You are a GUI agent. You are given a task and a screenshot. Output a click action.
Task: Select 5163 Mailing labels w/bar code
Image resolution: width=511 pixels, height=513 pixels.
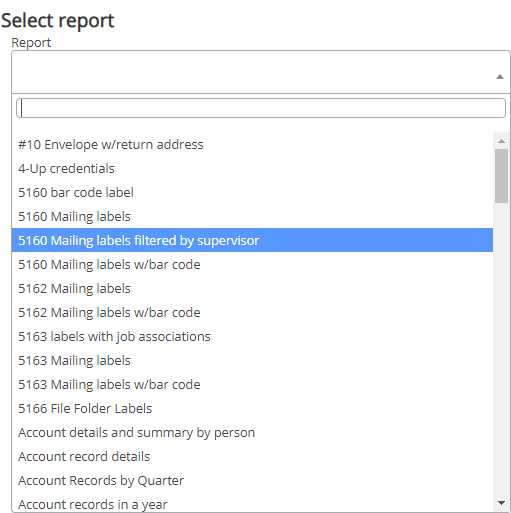pos(252,385)
